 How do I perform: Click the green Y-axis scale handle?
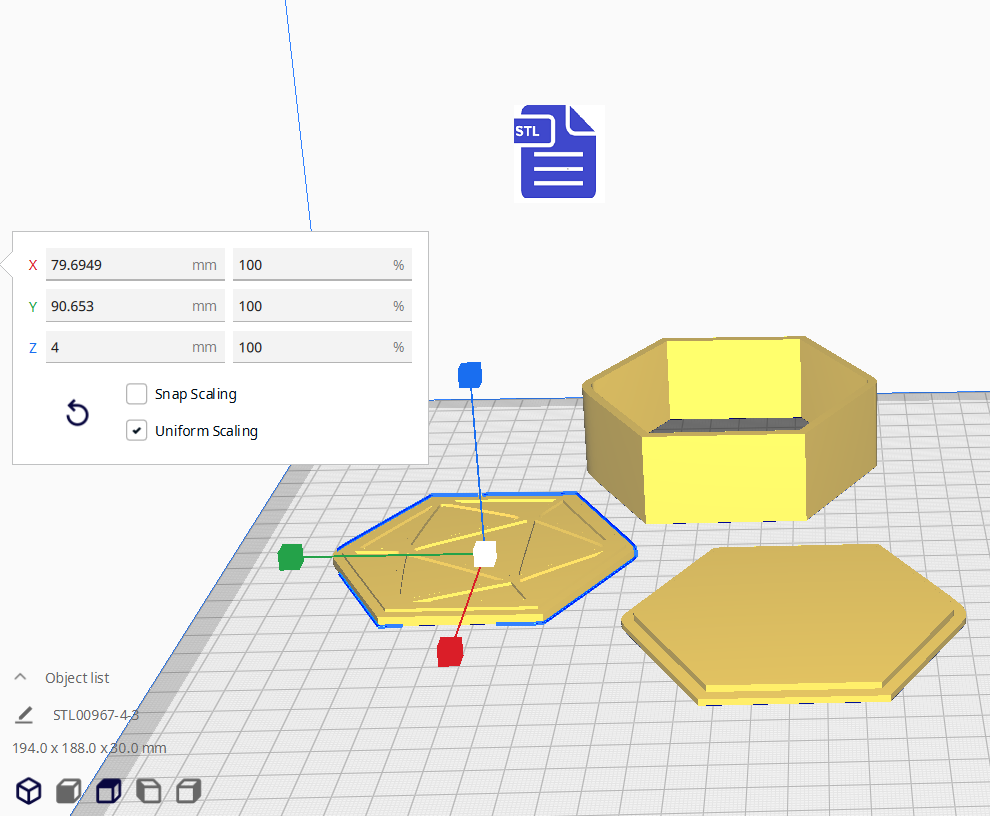(290, 557)
